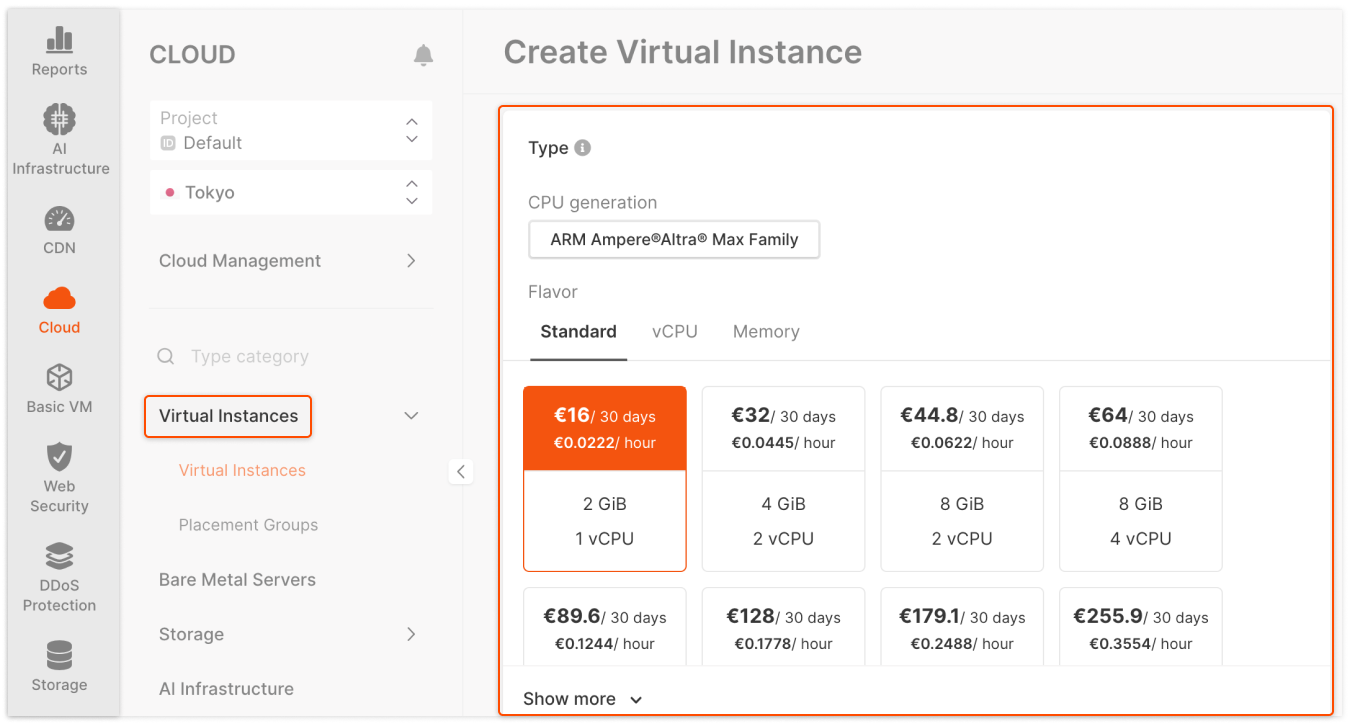
Task: Select the €16 flavor with 2 GiB 1 vCPU
Action: pos(605,479)
